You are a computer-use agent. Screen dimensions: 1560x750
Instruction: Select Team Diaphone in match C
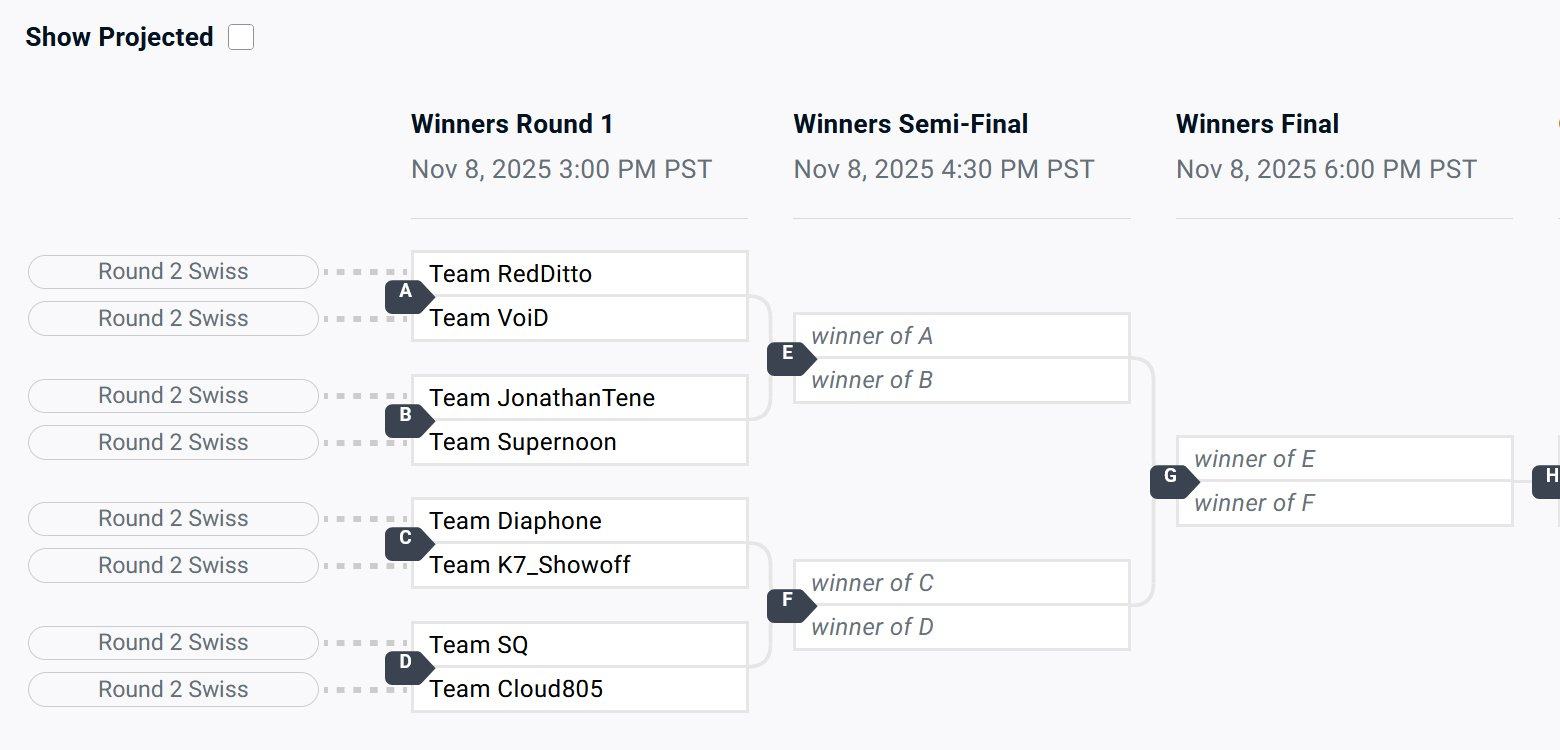coord(580,521)
